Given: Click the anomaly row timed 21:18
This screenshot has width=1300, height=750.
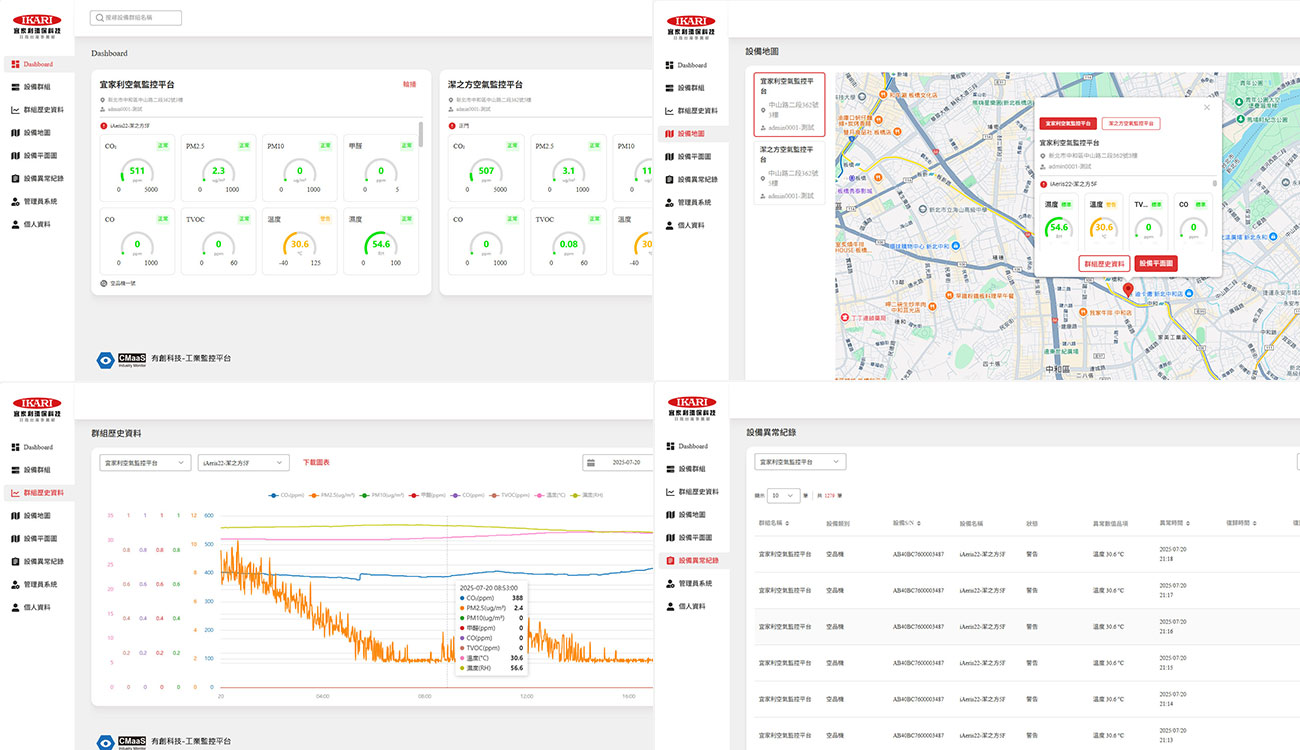Looking at the screenshot, I should tap(1027, 554).
